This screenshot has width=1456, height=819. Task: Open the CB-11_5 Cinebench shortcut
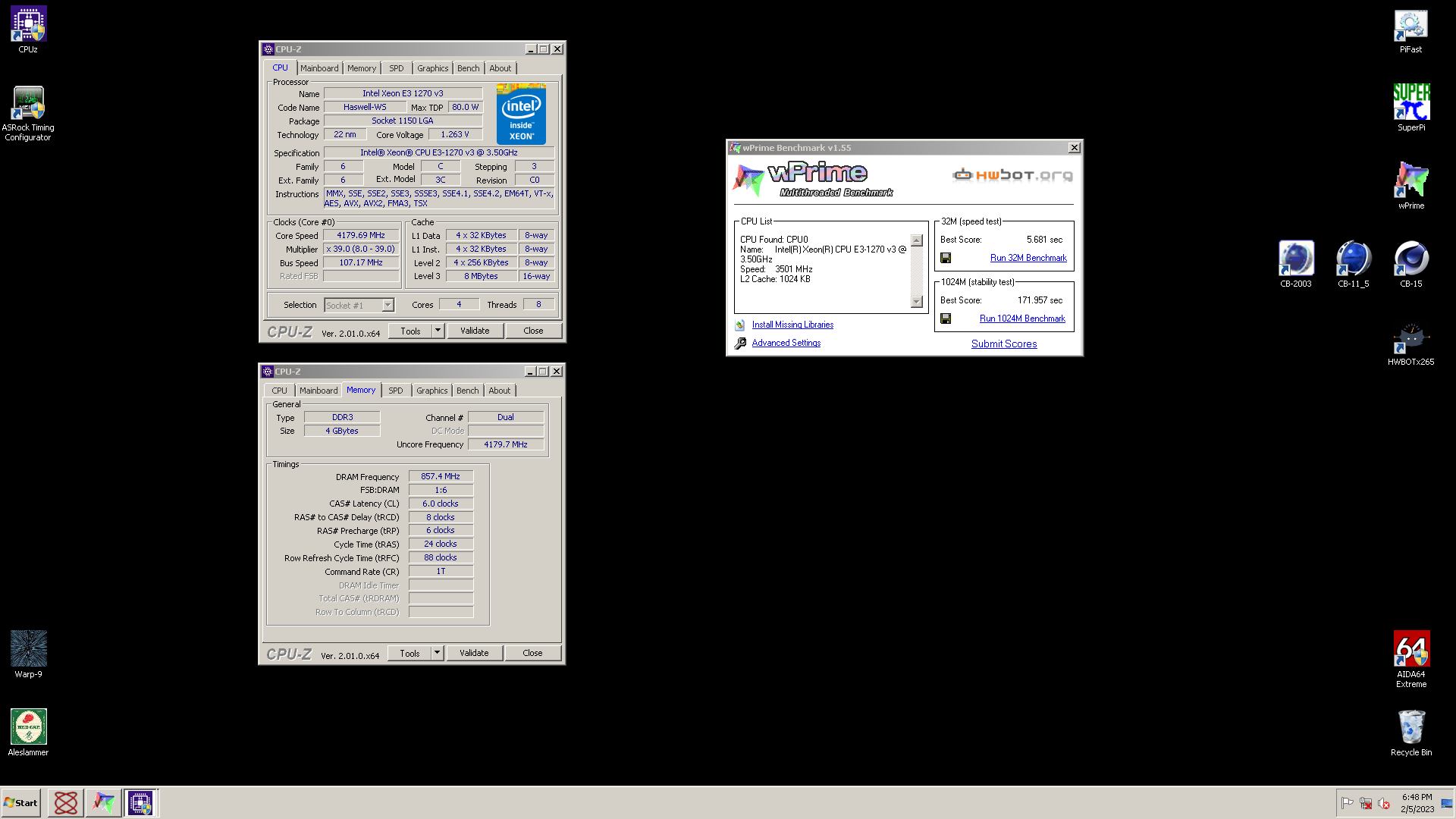1353,263
